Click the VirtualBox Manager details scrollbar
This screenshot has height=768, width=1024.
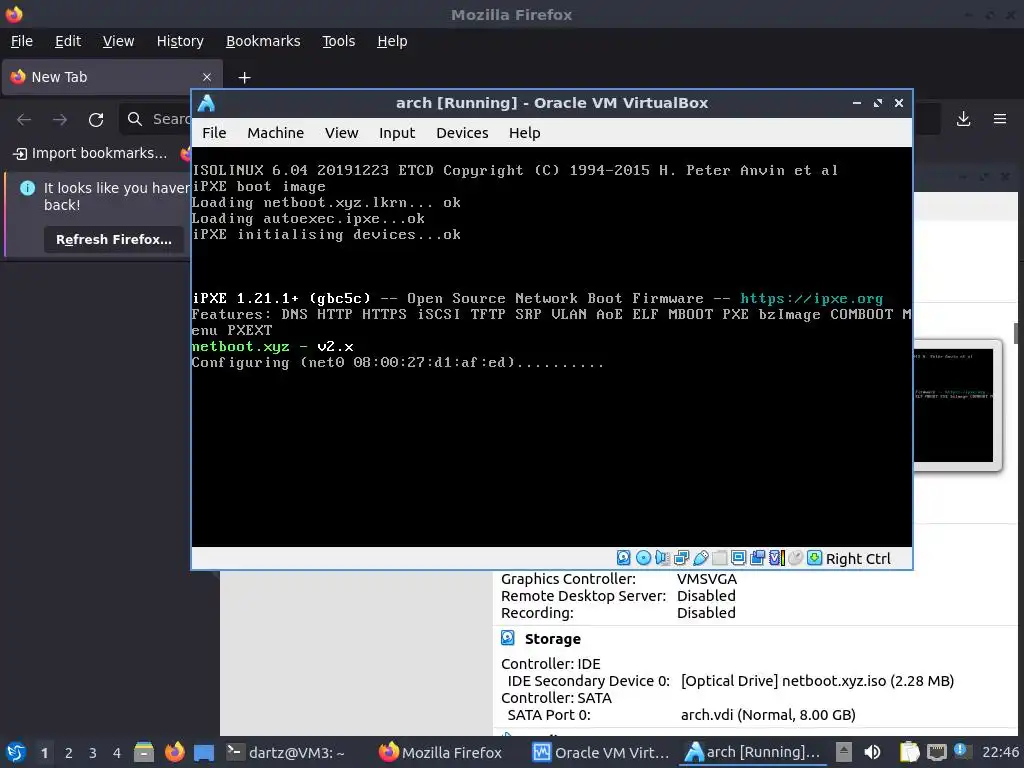click(1017, 333)
